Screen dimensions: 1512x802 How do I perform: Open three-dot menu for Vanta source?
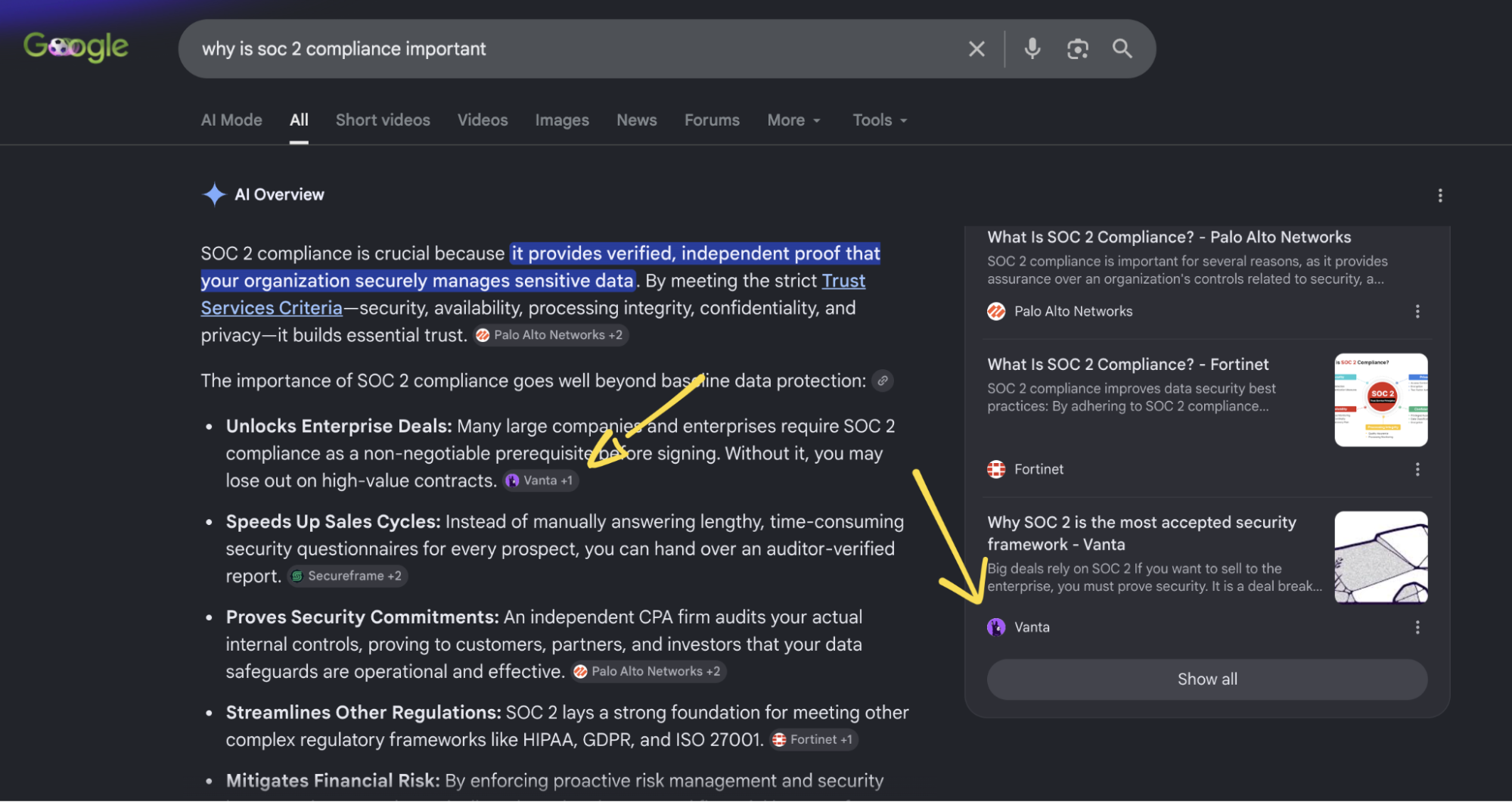[1417, 628]
